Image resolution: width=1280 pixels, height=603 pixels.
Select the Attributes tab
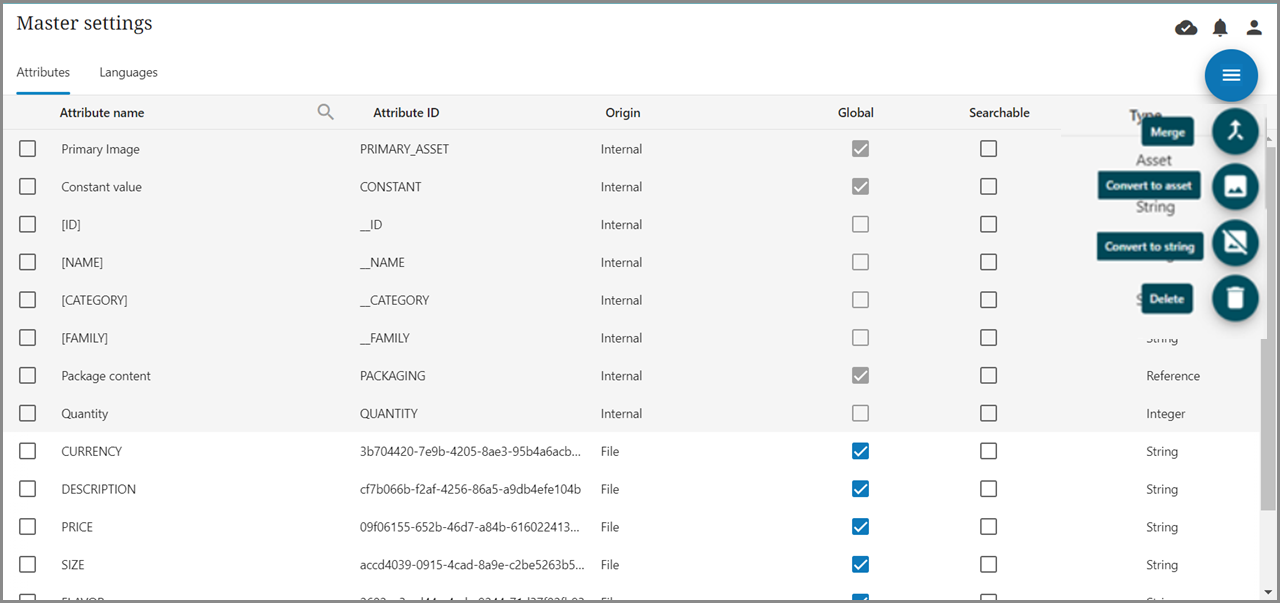click(x=43, y=73)
